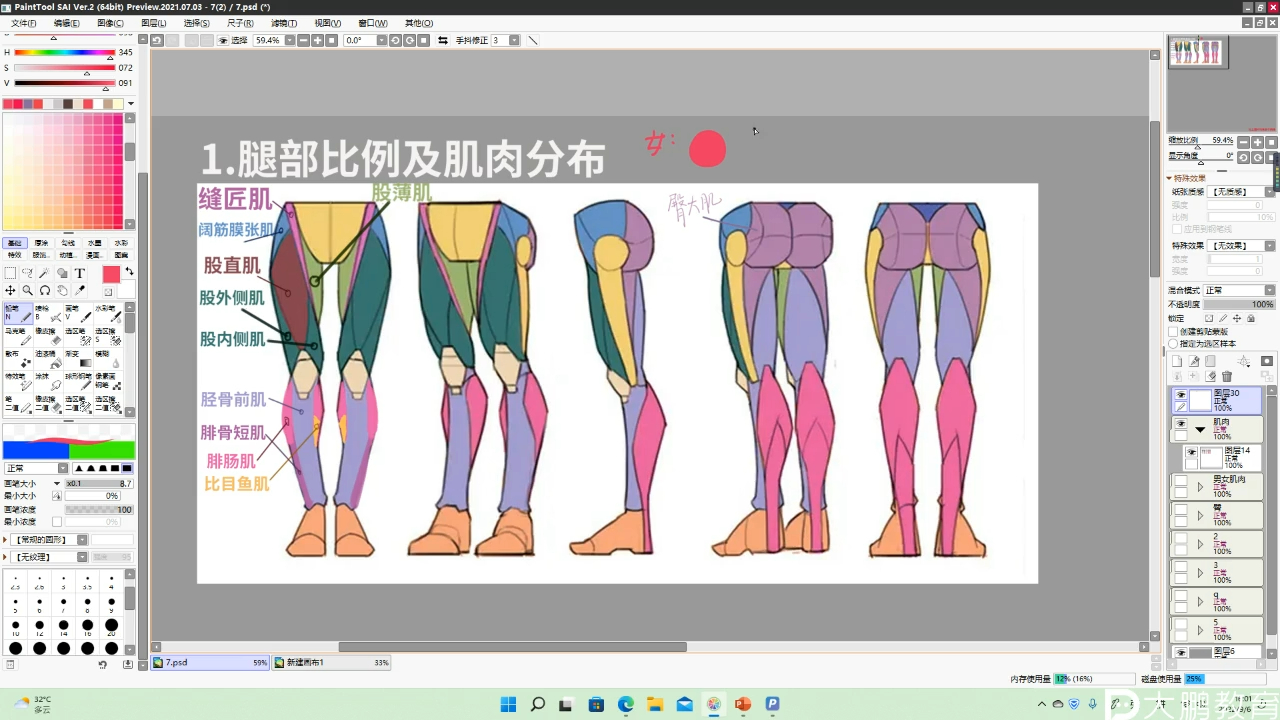Screen dimensions: 1280x720
Task: Select the 油漆桶 bucket tool
Action: [48, 360]
